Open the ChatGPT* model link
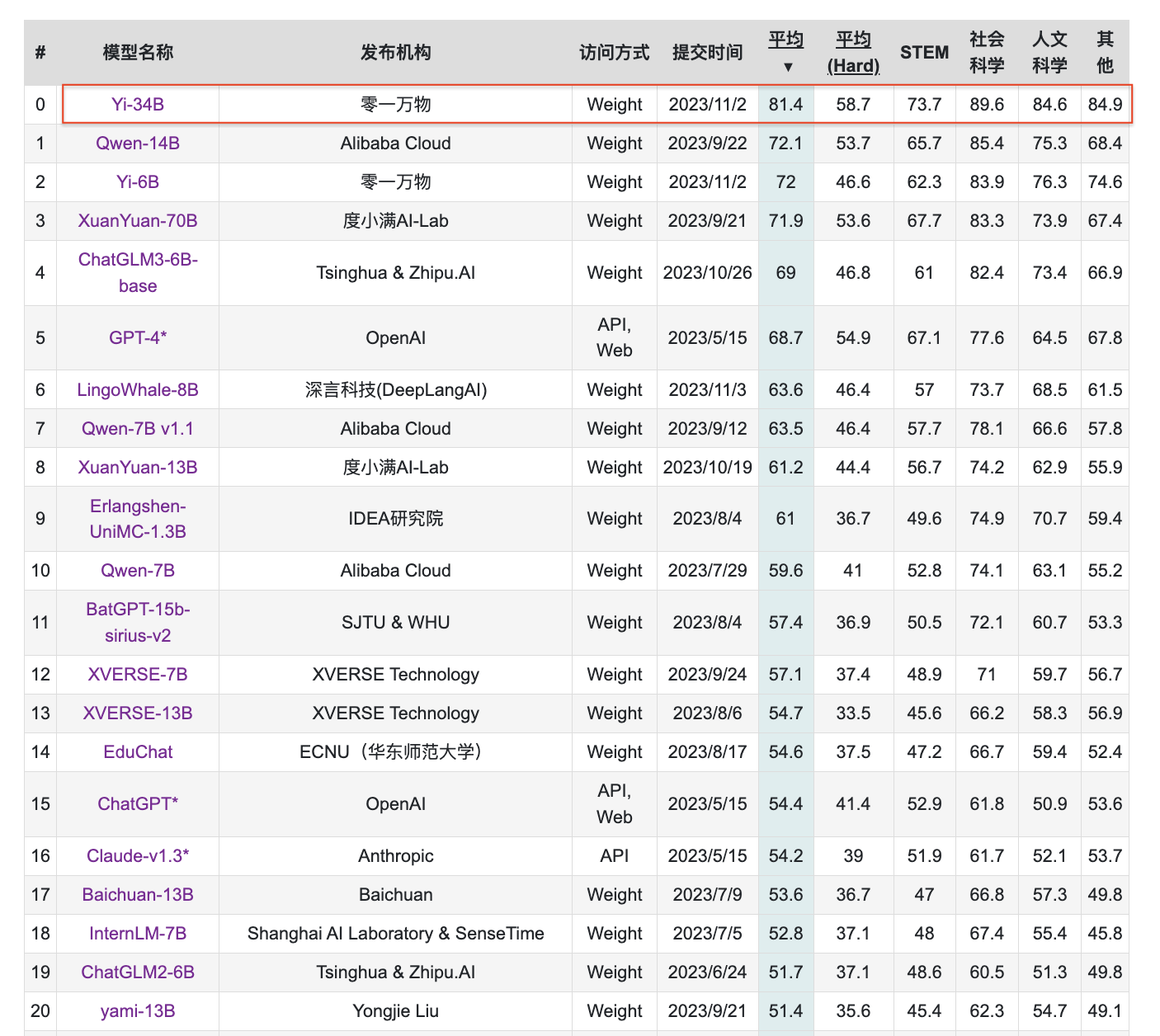 pyautogui.click(x=137, y=803)
